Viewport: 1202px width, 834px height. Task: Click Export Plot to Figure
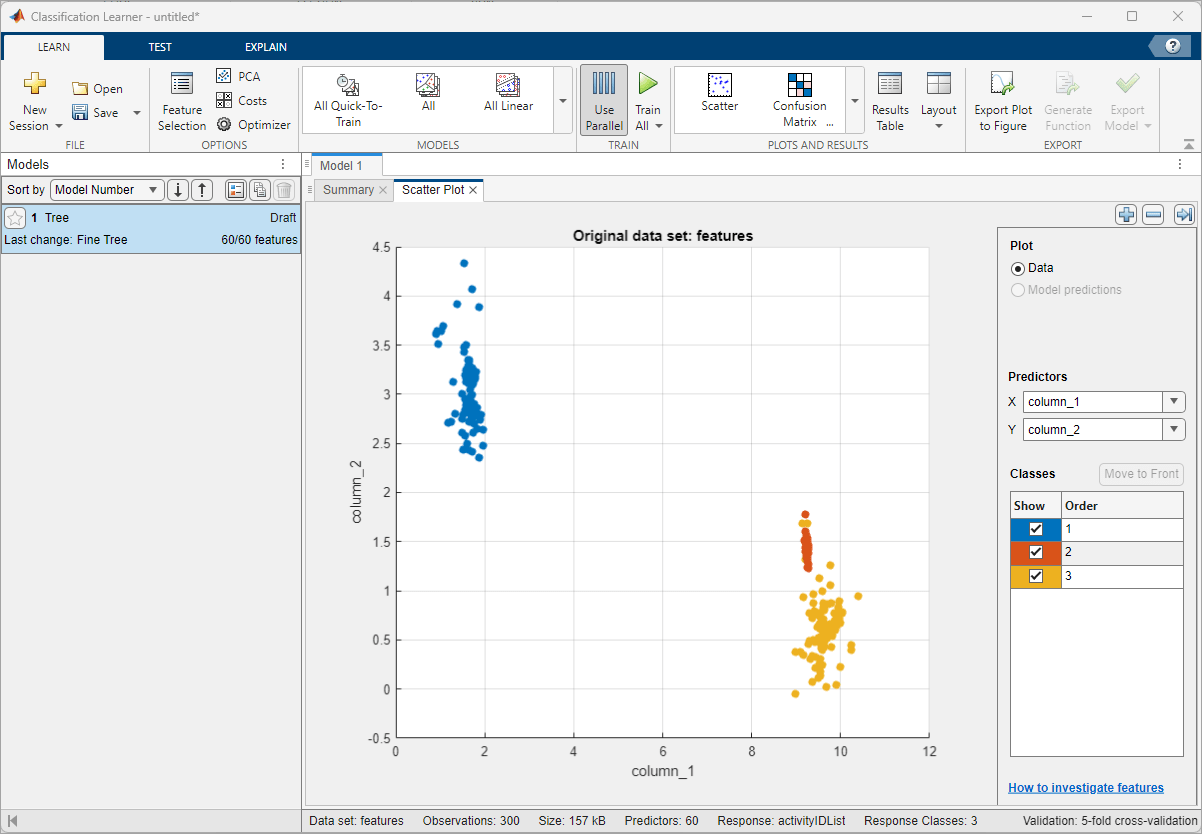click(1001, 99)
